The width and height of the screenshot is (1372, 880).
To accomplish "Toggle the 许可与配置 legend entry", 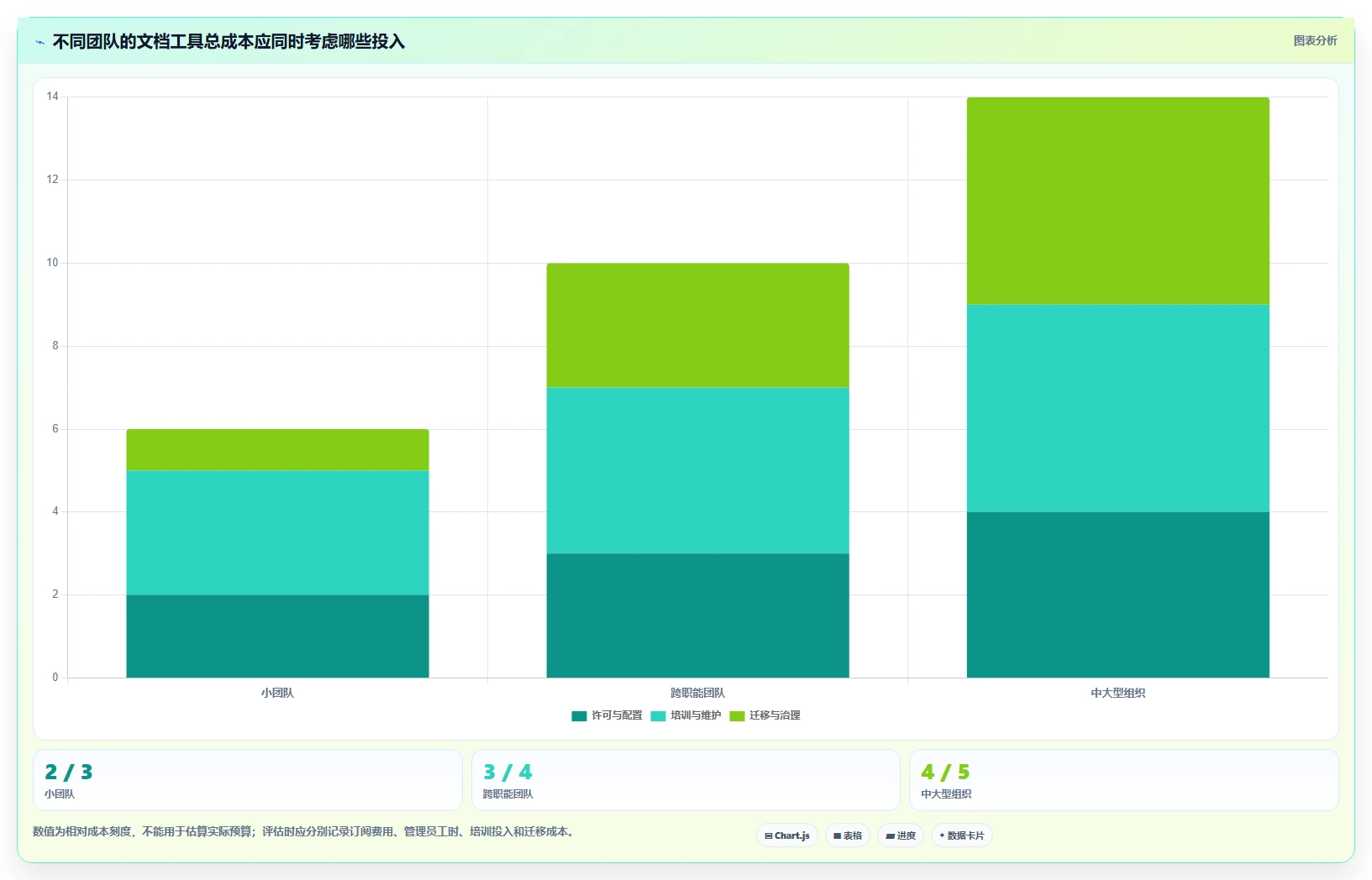I will click(x=607, y=715).
